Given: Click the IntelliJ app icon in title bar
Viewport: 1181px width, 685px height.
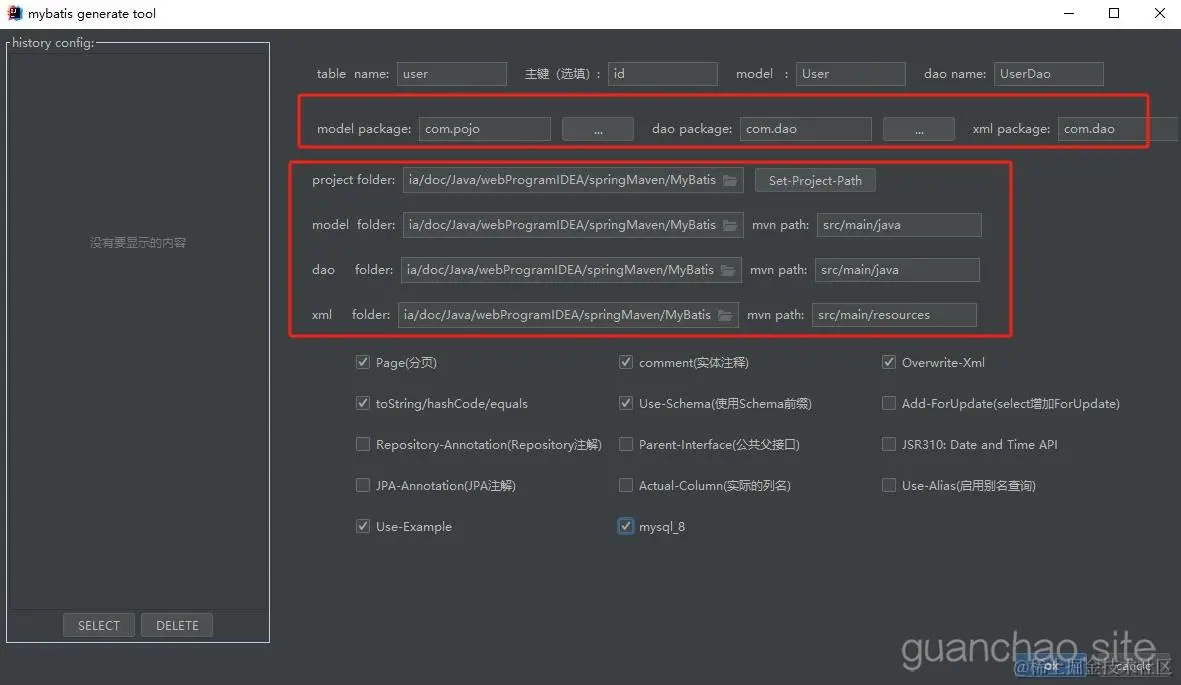Looking at the screenshot, I should (x=14, y=13).
